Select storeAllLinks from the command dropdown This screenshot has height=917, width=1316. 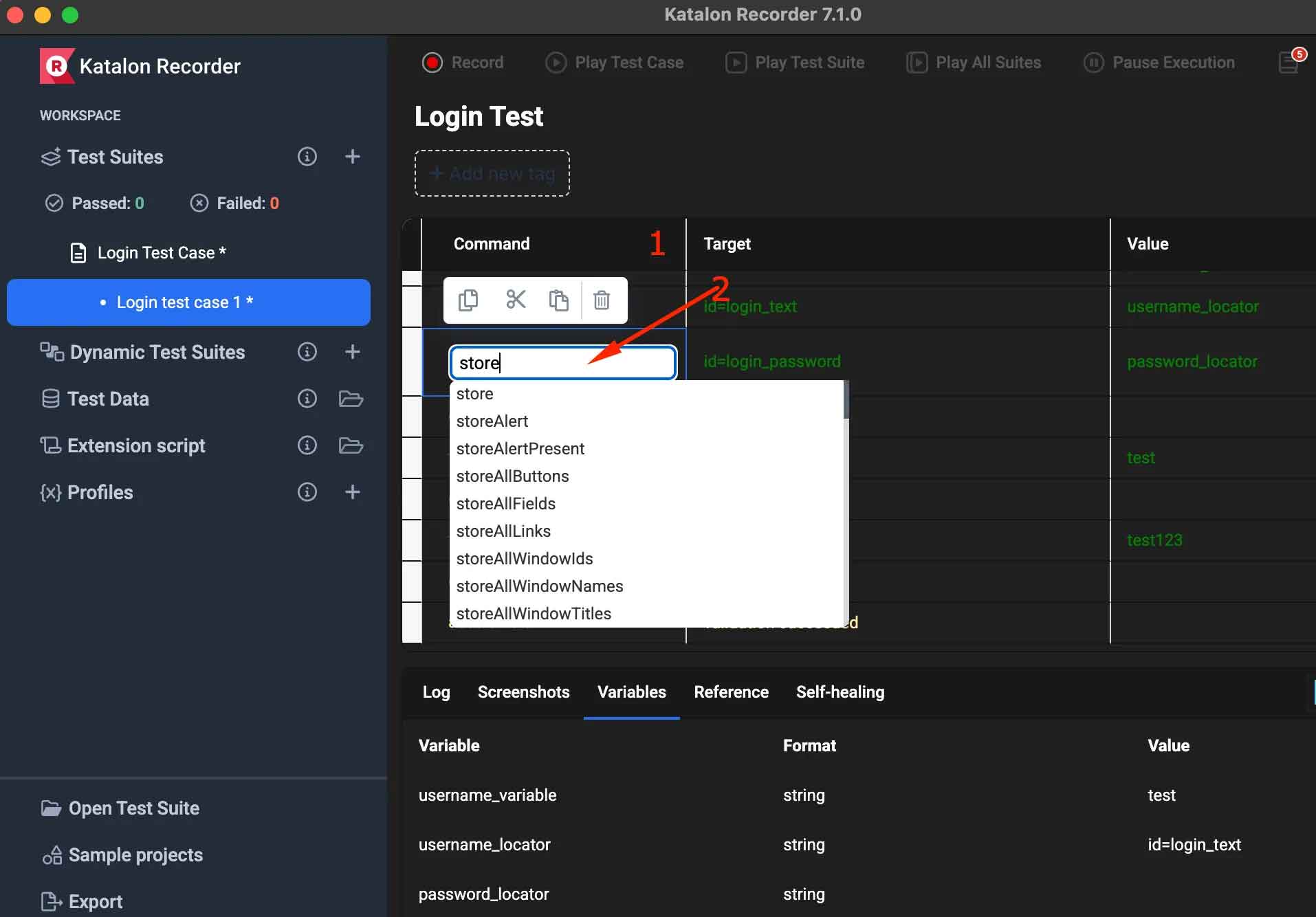click(503, 531)
